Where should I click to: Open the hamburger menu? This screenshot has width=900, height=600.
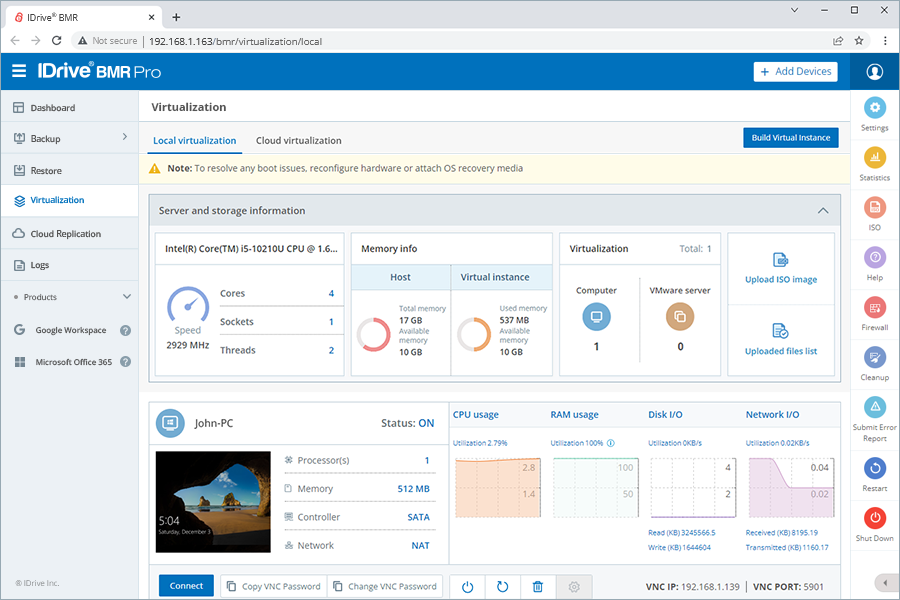click(x=19, y=71)
